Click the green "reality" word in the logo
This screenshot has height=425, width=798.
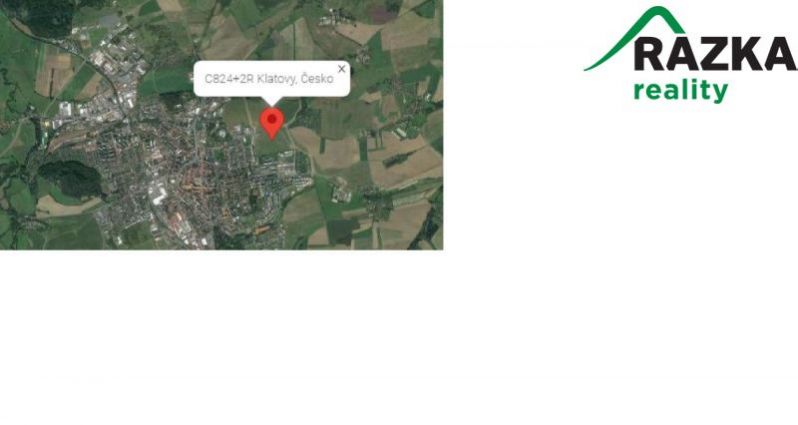680,91
